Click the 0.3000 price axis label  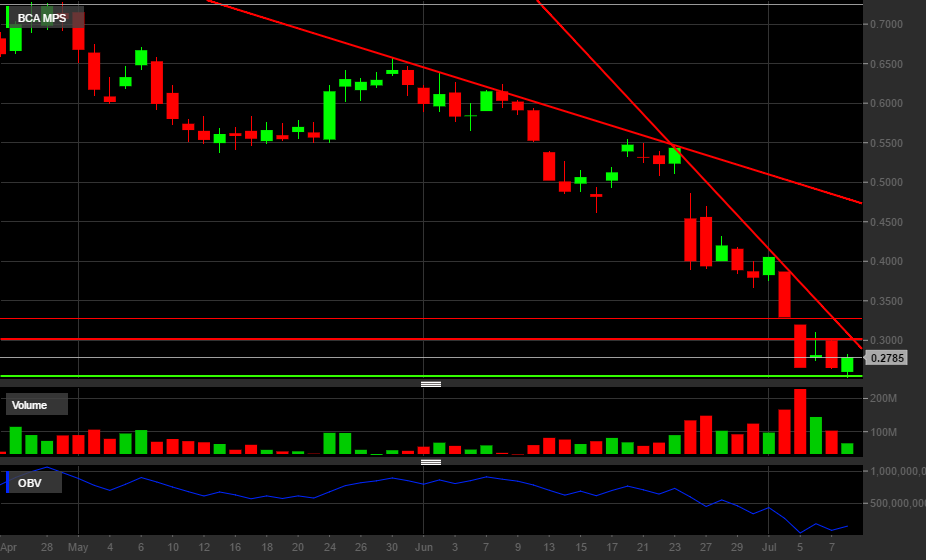[886, 340]
